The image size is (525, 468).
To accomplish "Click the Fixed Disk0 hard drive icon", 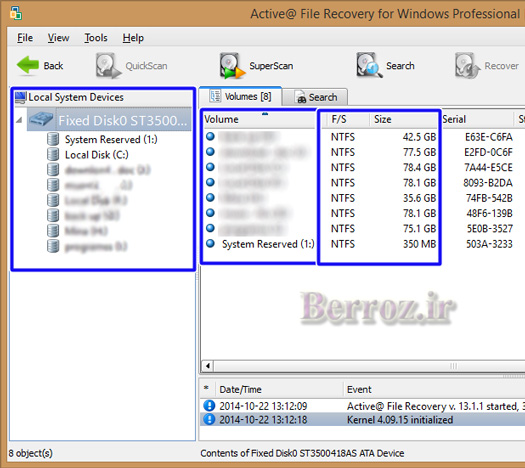I will coord(41,120).
